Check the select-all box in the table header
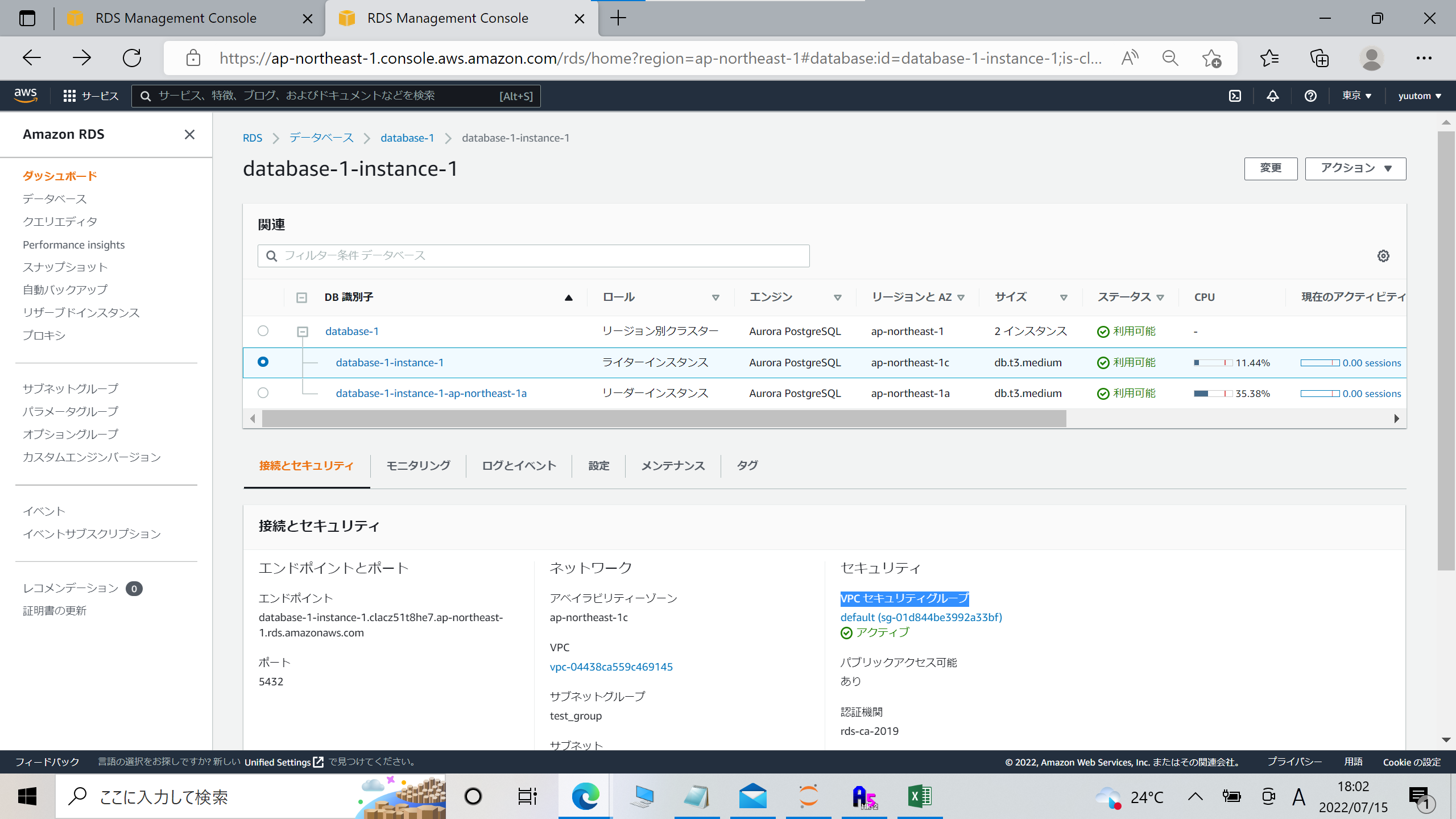 [x=301, y=297]
